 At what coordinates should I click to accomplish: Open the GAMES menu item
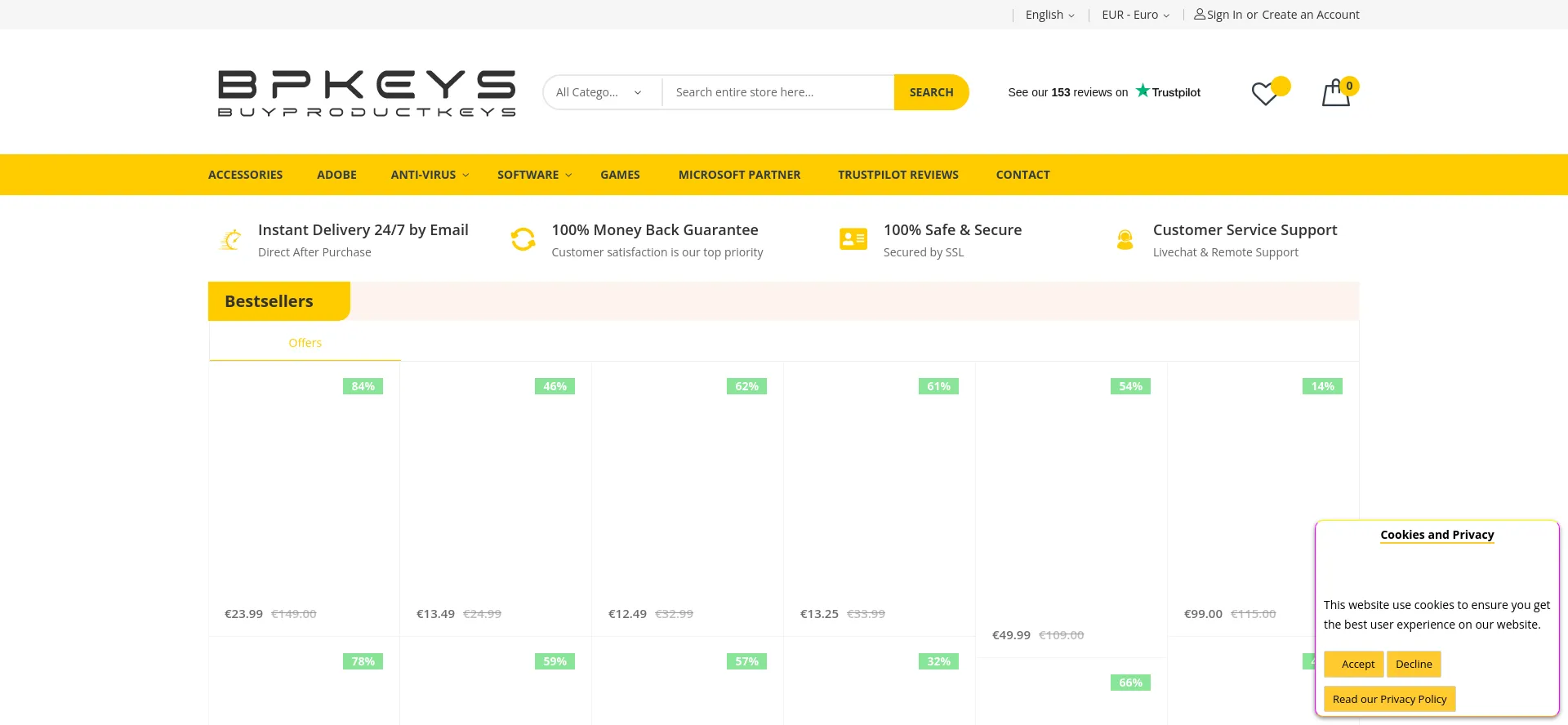(620, 175)
